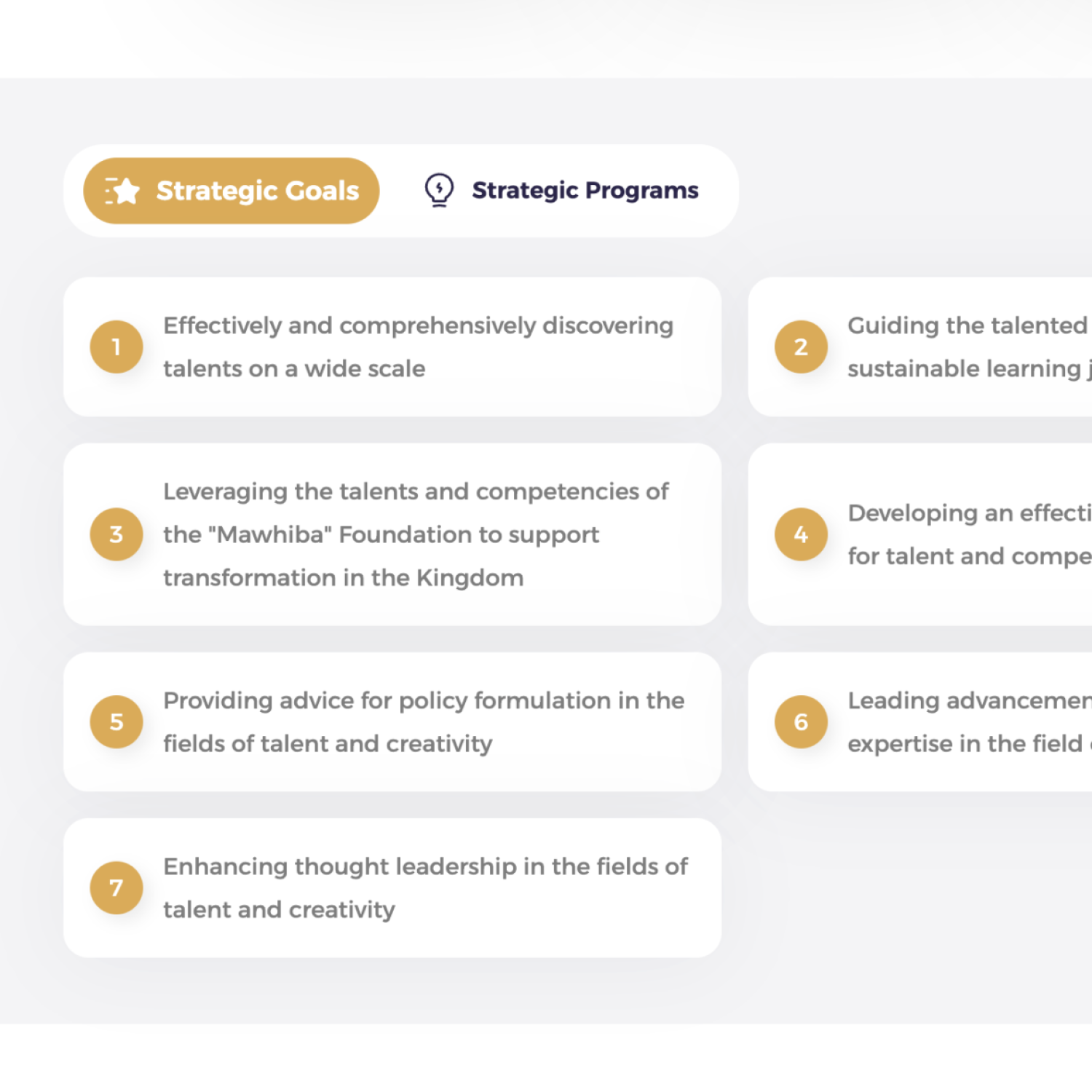This screenshot has height=1092, width=1092.
Task: Click the lightbulb icon beside Strategic Programs
Action: 439,190
